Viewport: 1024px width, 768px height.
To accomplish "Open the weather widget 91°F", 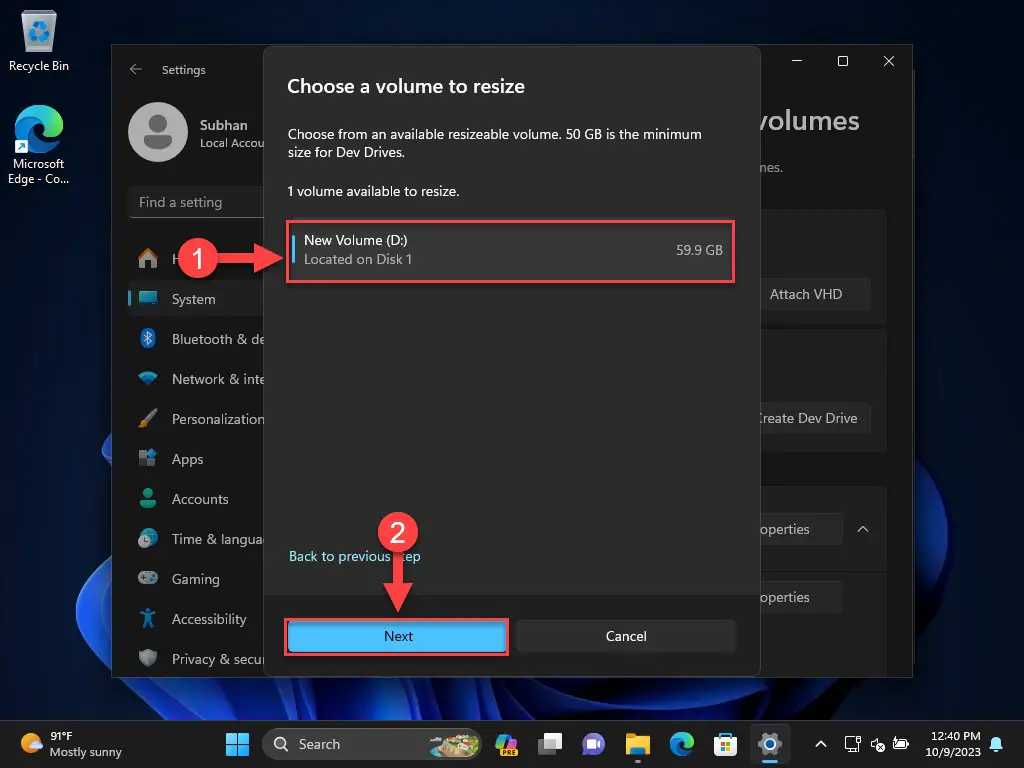I will [x=71, y=744].
